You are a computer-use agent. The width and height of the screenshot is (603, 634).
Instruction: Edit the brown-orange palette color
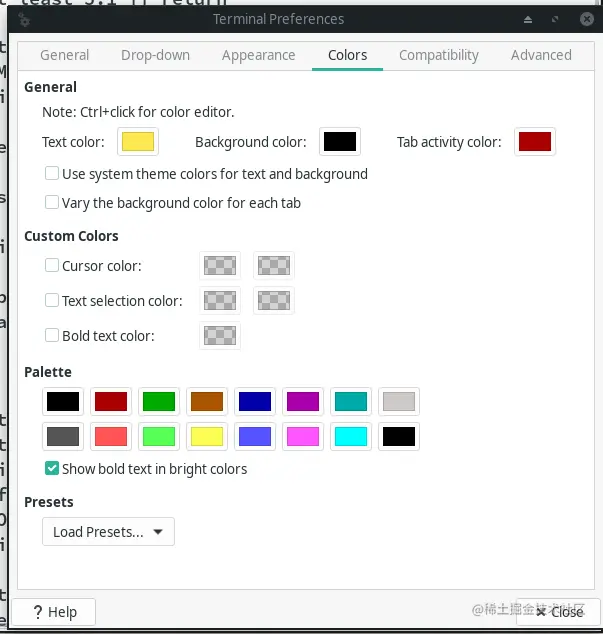click(x=207, y=402)
